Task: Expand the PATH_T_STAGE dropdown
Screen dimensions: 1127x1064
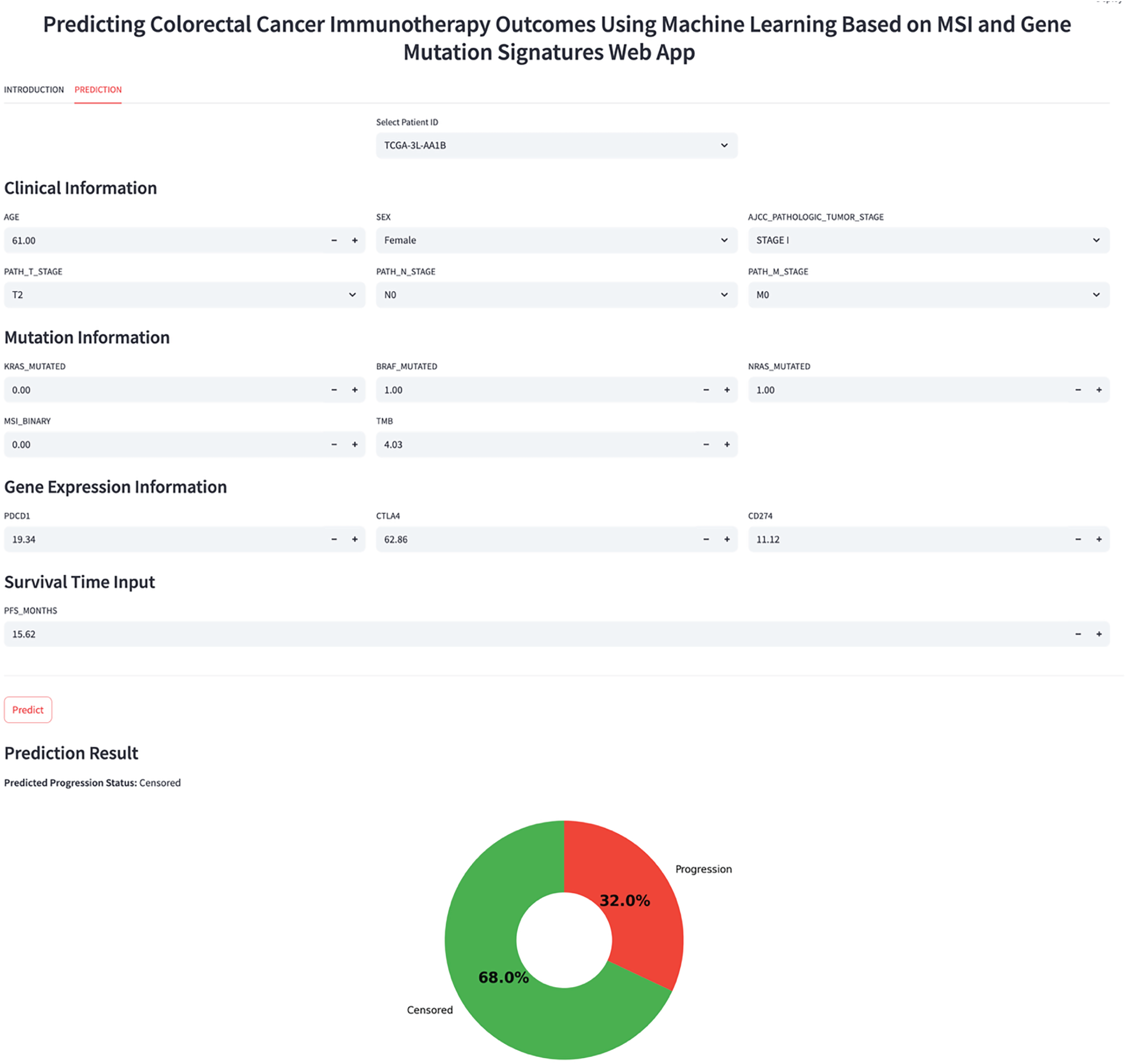Action: (184, 295)
